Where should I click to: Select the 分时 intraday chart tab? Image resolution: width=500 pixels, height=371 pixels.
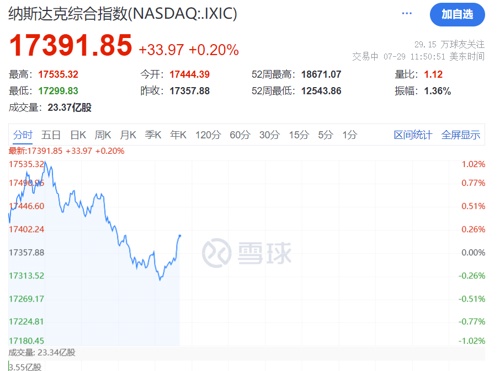tap(23, 135)
